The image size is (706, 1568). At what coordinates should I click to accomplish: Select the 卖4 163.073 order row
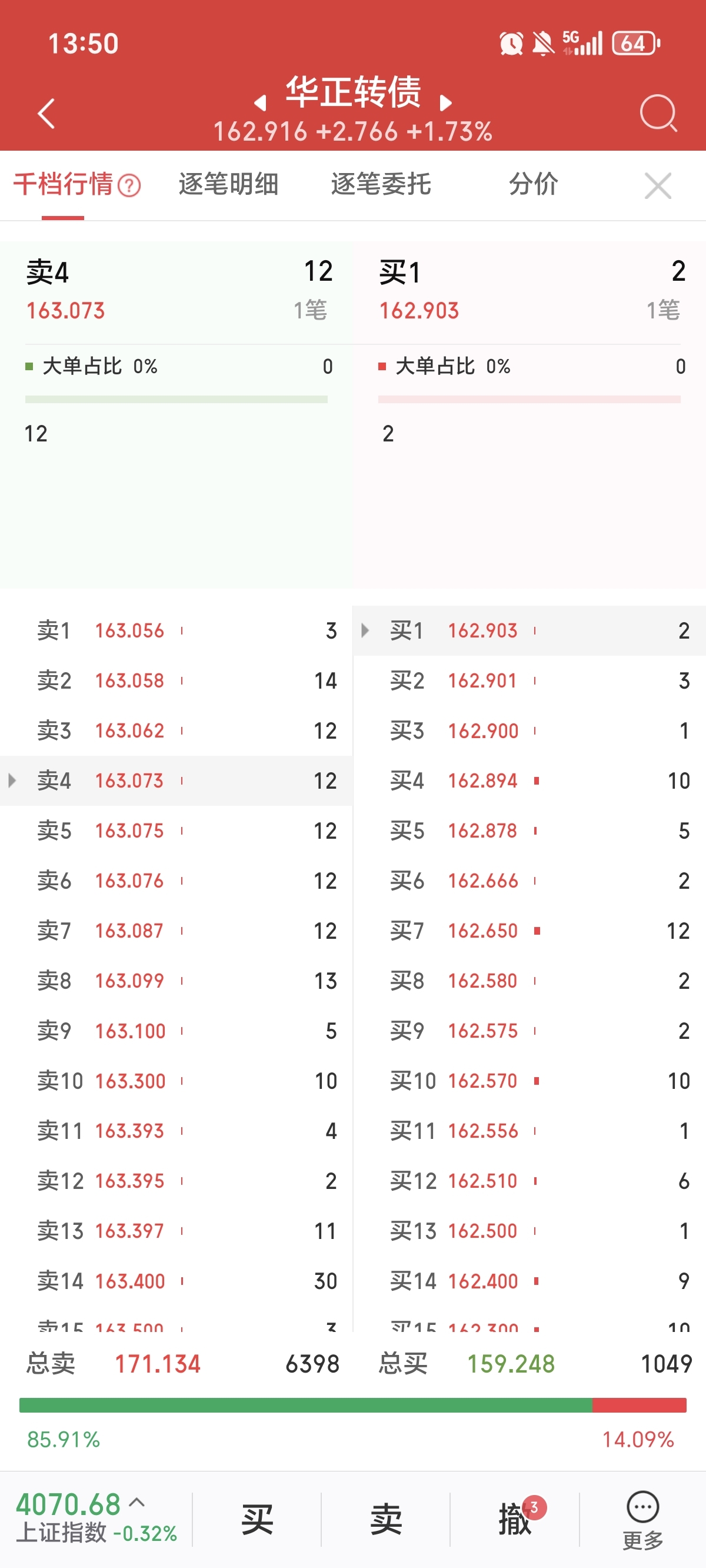point(176,780)
